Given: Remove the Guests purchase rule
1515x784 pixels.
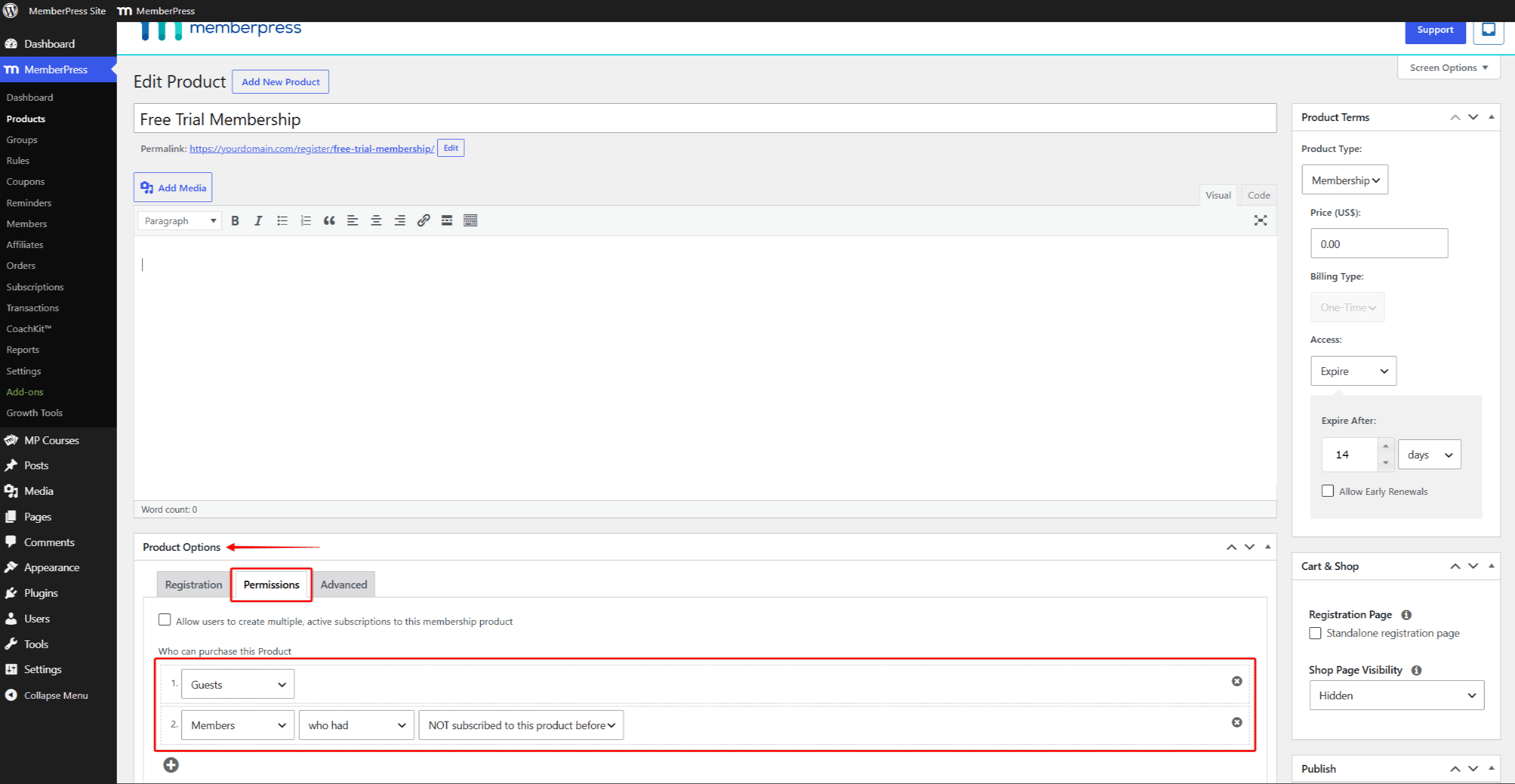Looking at the screenshot, I should pyautogui.click(x=1237, y=681).
